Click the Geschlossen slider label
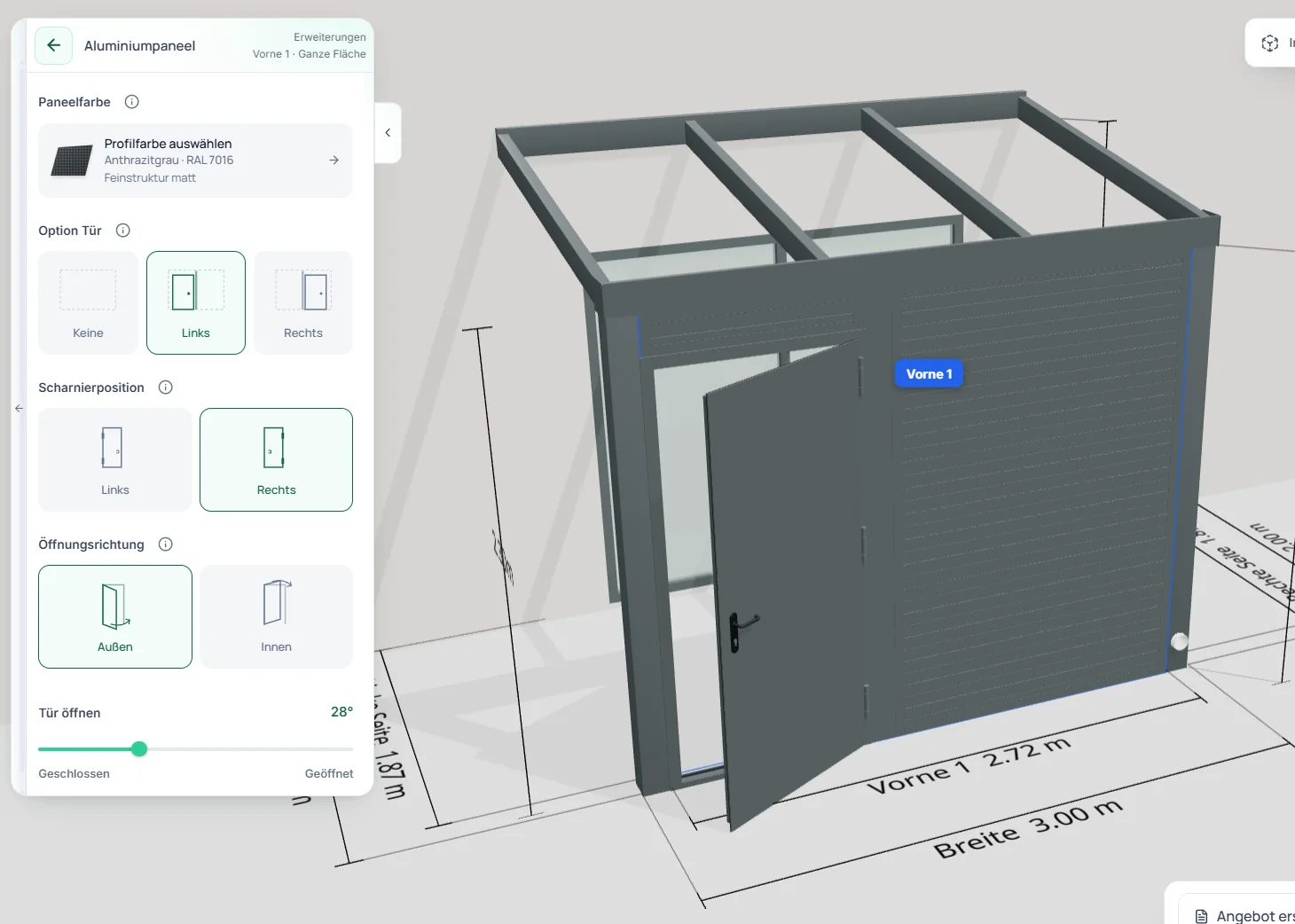Screen dimensions: 1295x924 click(x=74, y=774)
